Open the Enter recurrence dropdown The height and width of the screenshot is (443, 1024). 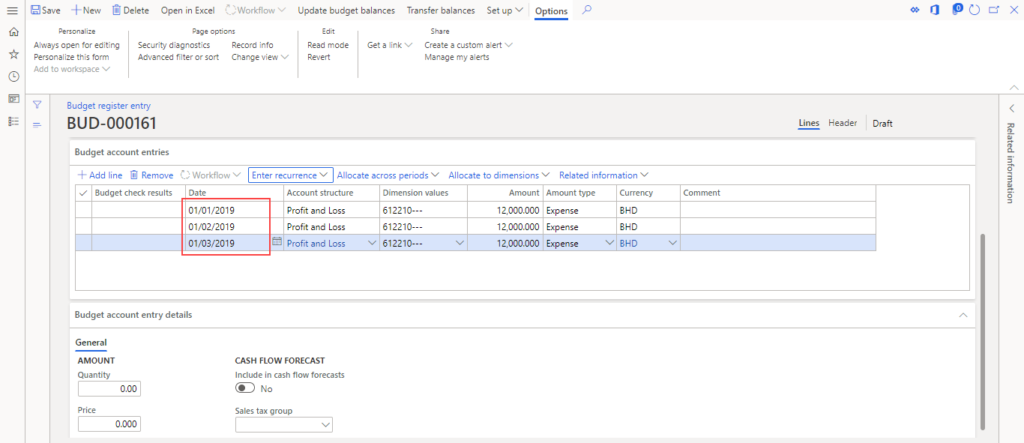(290, 175)
